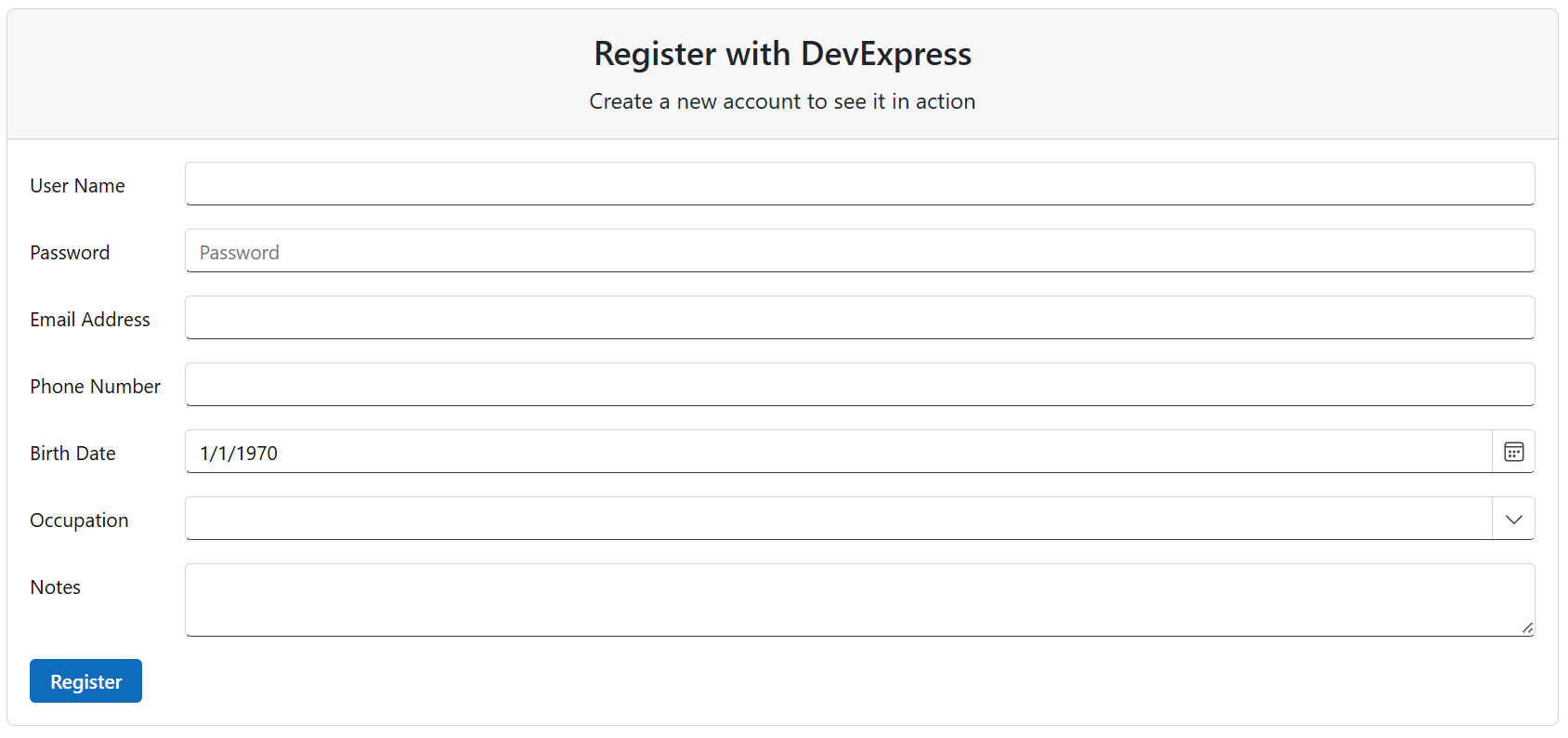Expand the Occupation dropdown list
1568x738 pixels.
coord(1513,519)
